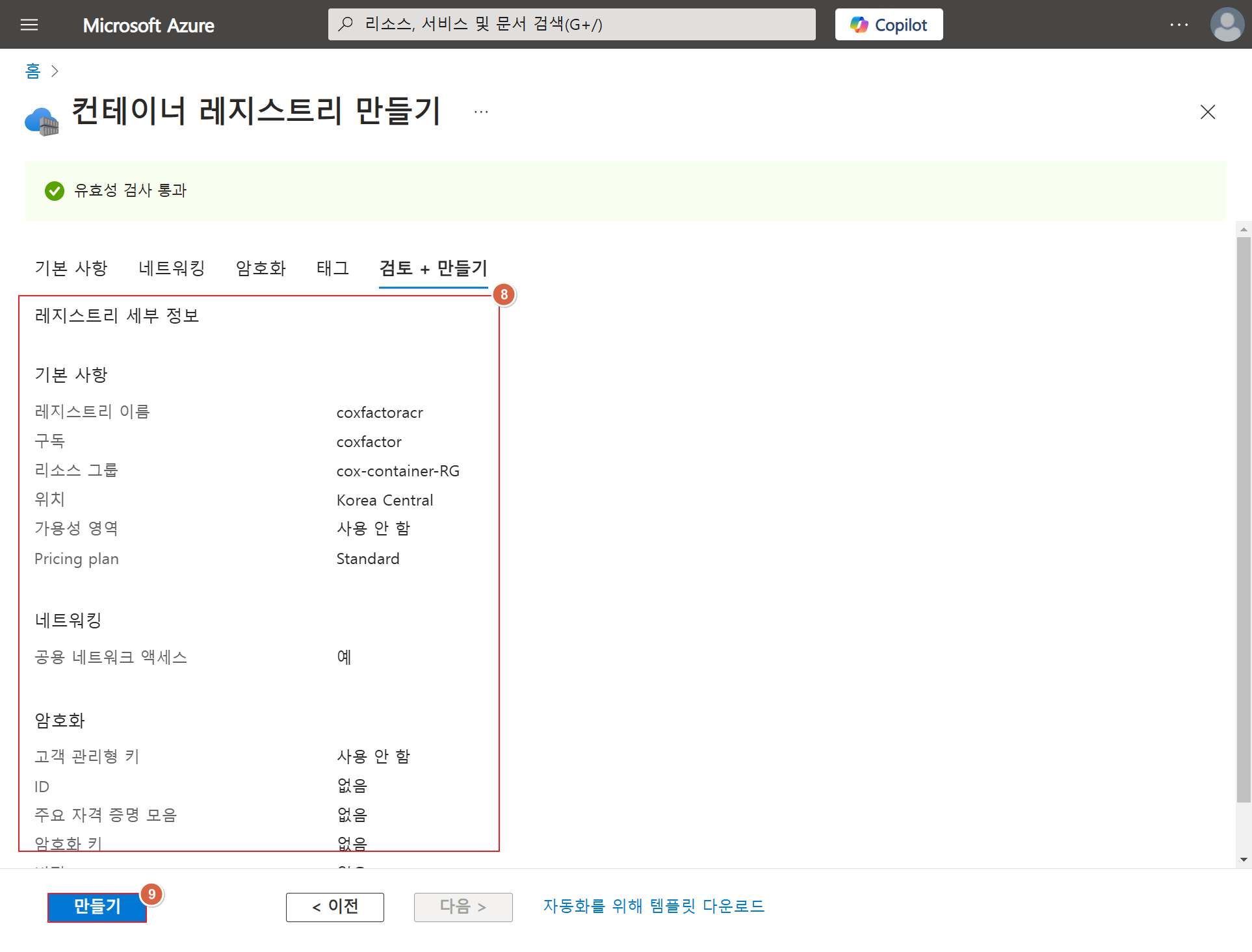Open the hamburger portal menu
The width and height of the screenshot is (1252, 952).
coord(29,25)
